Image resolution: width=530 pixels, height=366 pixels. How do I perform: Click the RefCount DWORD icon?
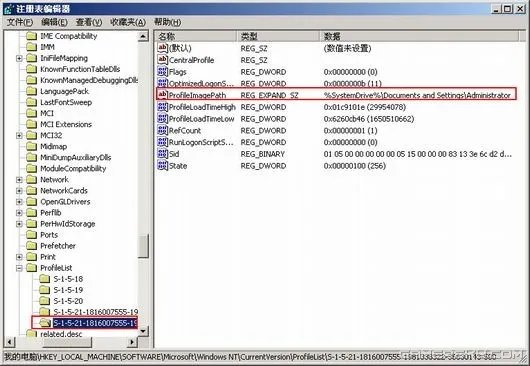pyautogui.click(x=163, y=130)
